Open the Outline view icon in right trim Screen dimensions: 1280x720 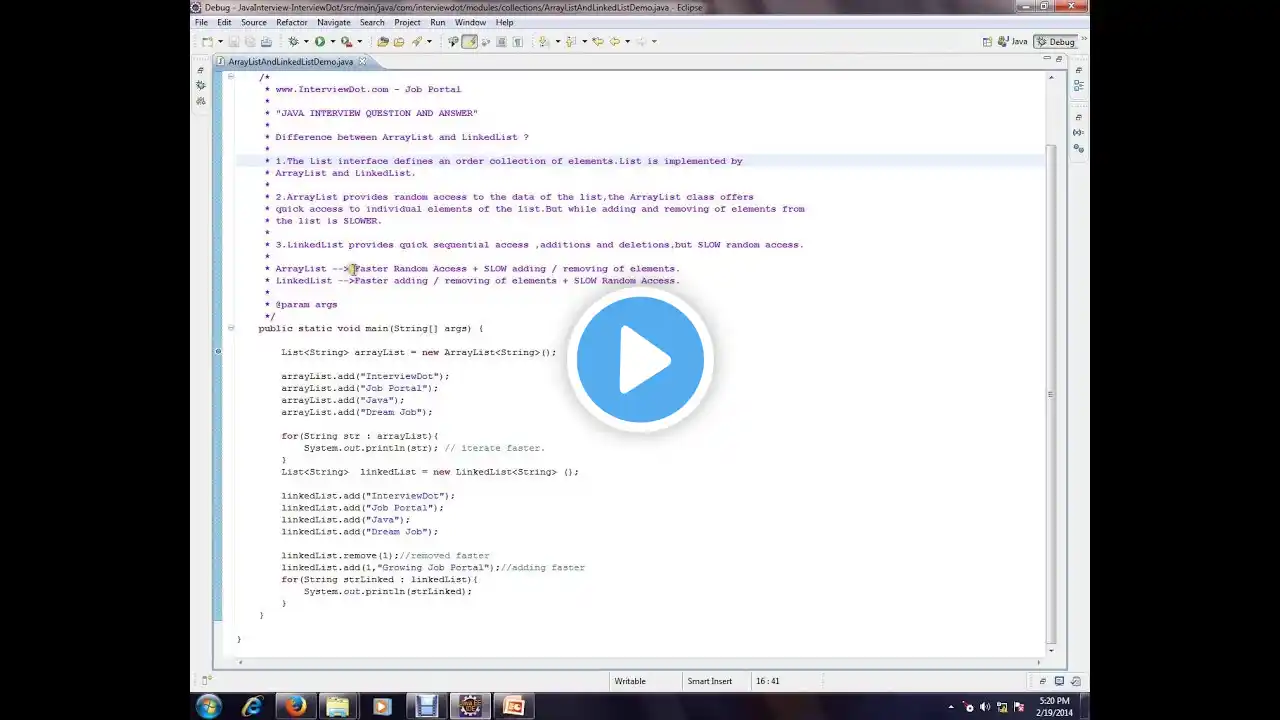tap(1078, 86)
